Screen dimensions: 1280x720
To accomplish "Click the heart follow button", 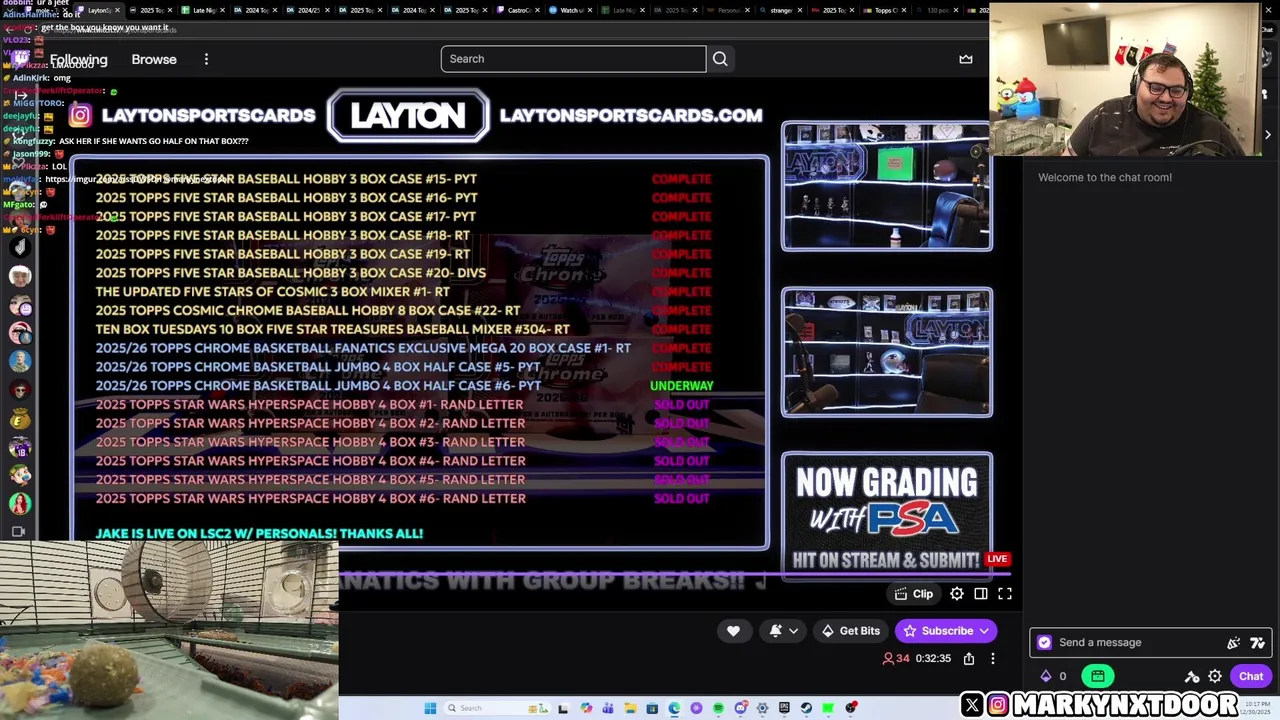I will tap(733, 631).
